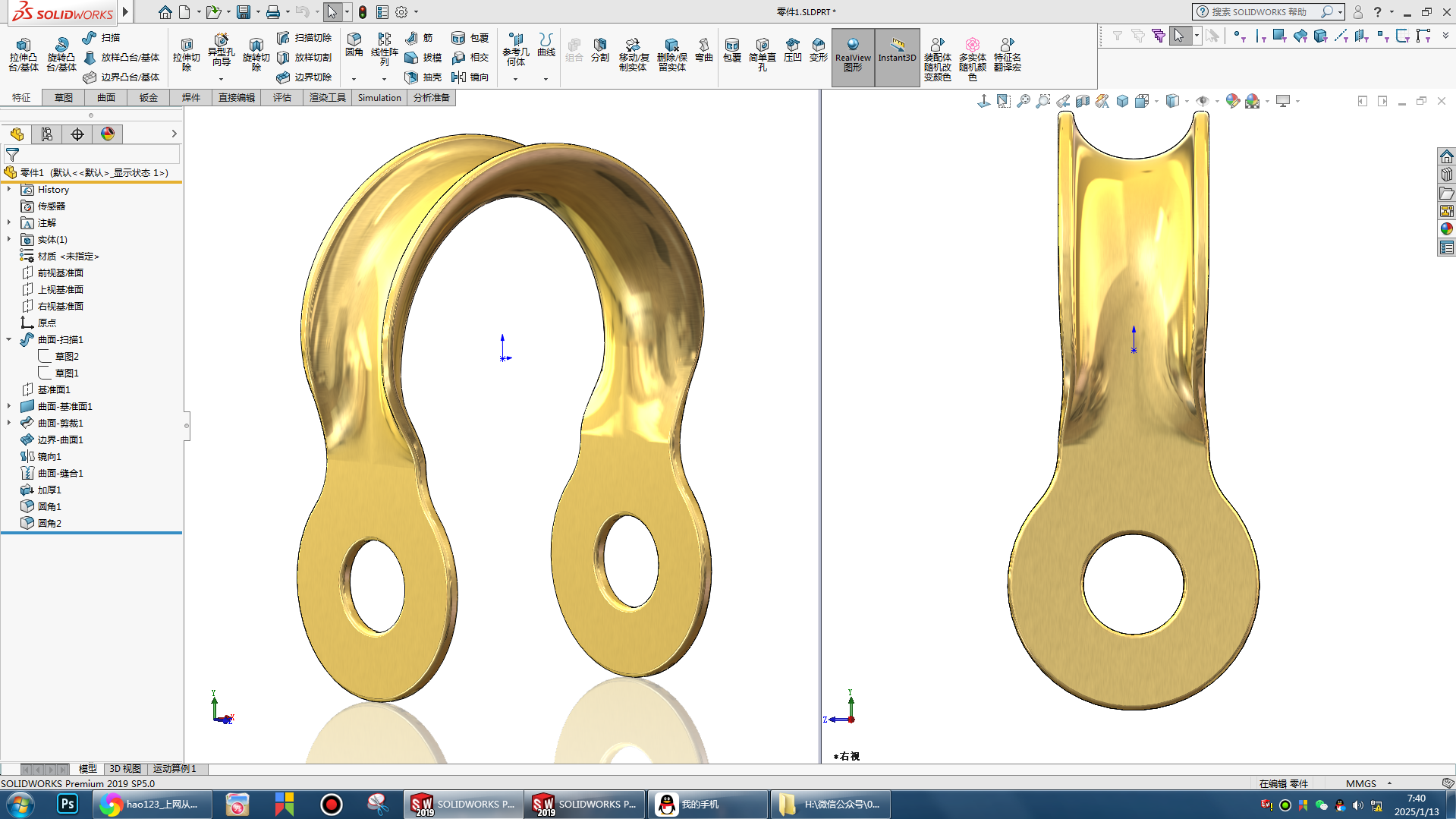Toggle the planes selection filter
This screenshot has height=819, width=1456.
tap(1362, 36)
